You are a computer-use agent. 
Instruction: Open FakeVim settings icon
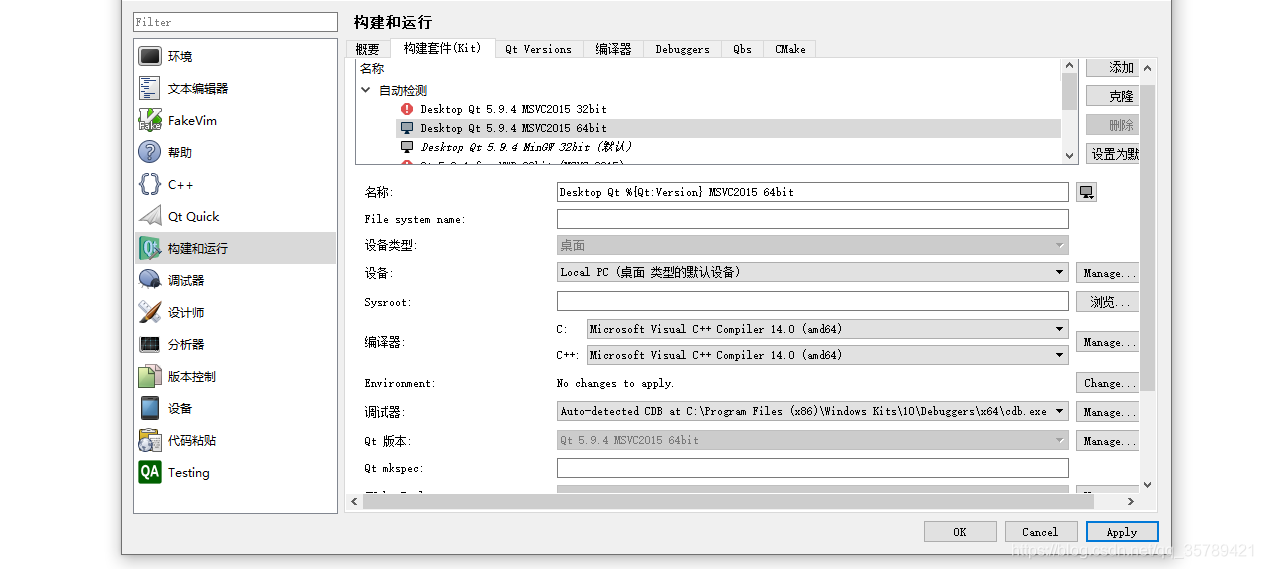coord(150,120)
